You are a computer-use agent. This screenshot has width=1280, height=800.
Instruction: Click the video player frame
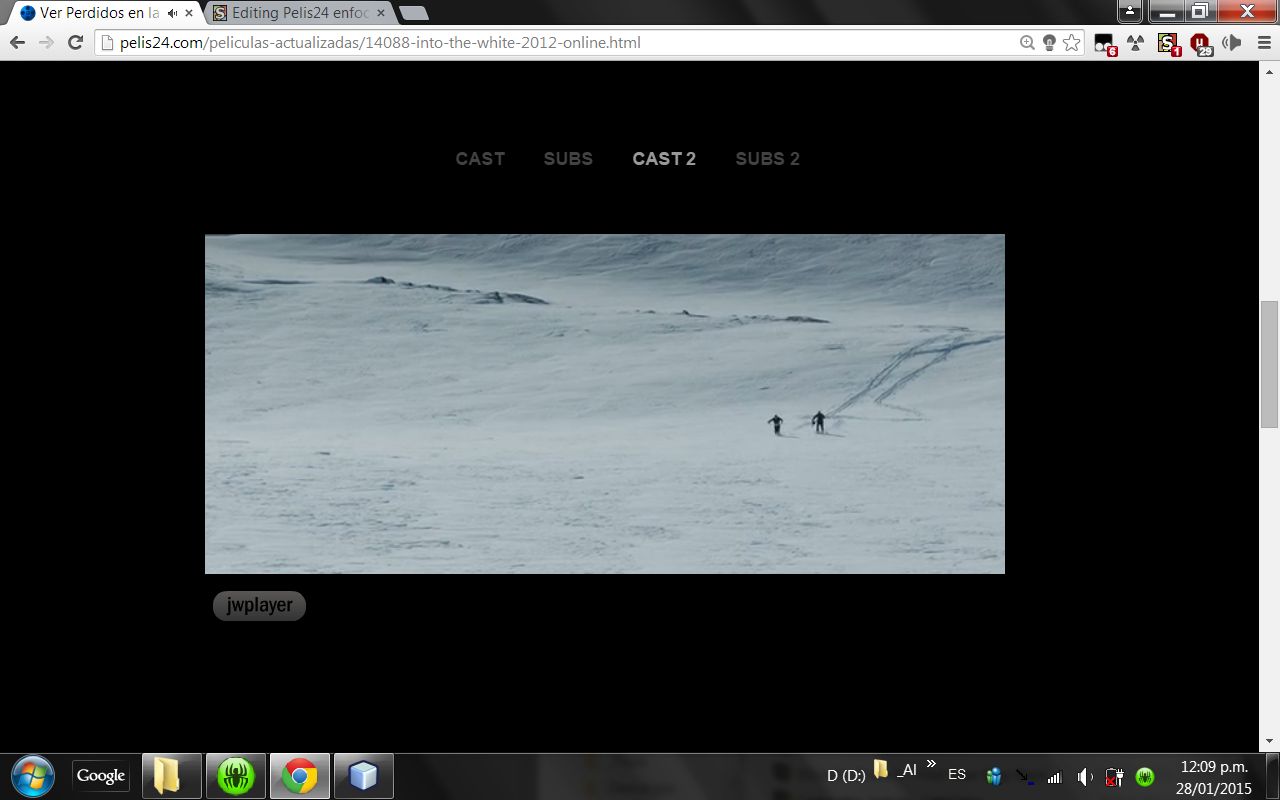[x=605, y=404]
